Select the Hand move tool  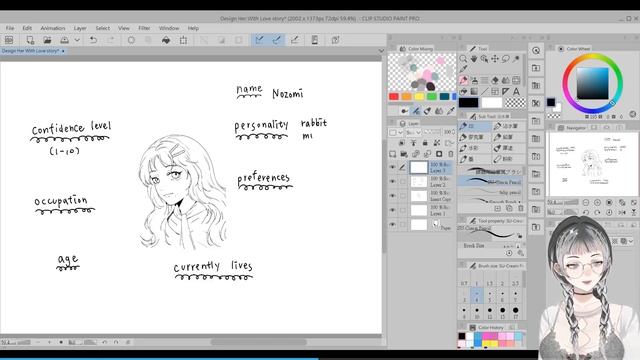click(x=474, y=59)
